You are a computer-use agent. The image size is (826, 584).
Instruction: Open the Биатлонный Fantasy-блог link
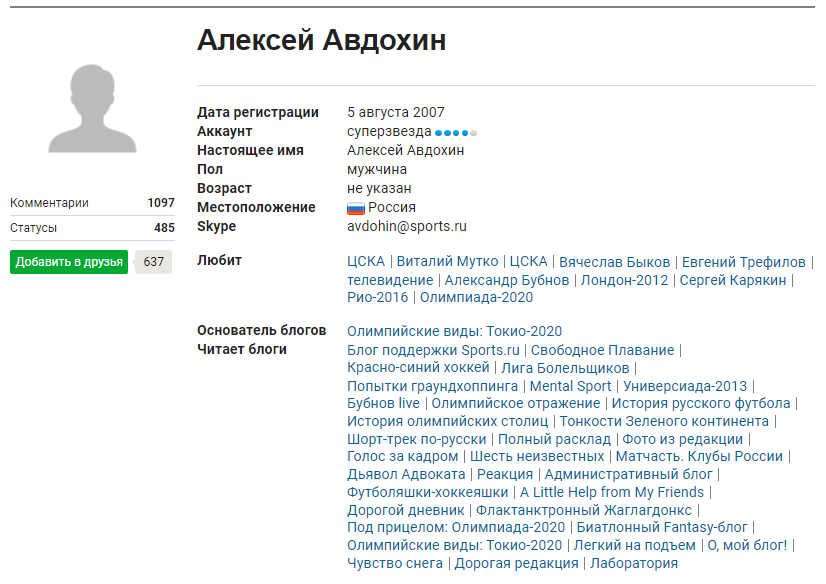pyautogui.click(x=662, y=527)
